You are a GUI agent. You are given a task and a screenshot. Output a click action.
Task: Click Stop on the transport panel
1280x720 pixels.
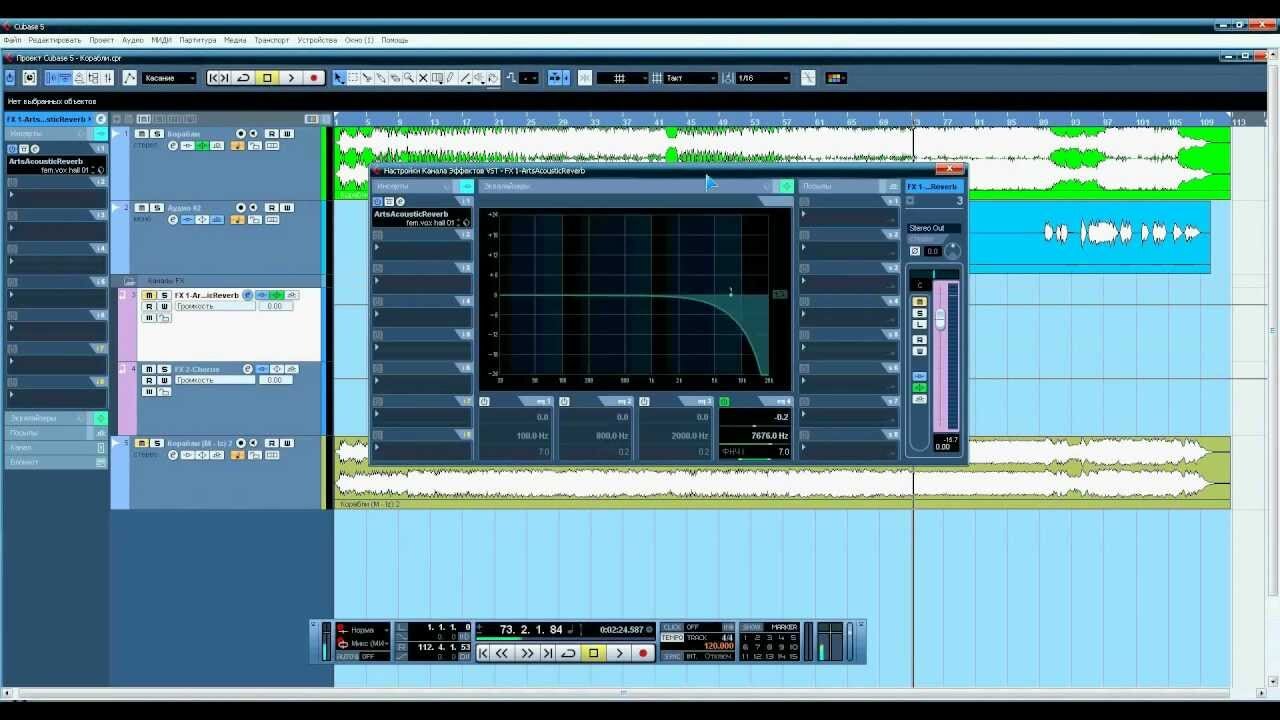pyautogui.click(x=593, y=653)
